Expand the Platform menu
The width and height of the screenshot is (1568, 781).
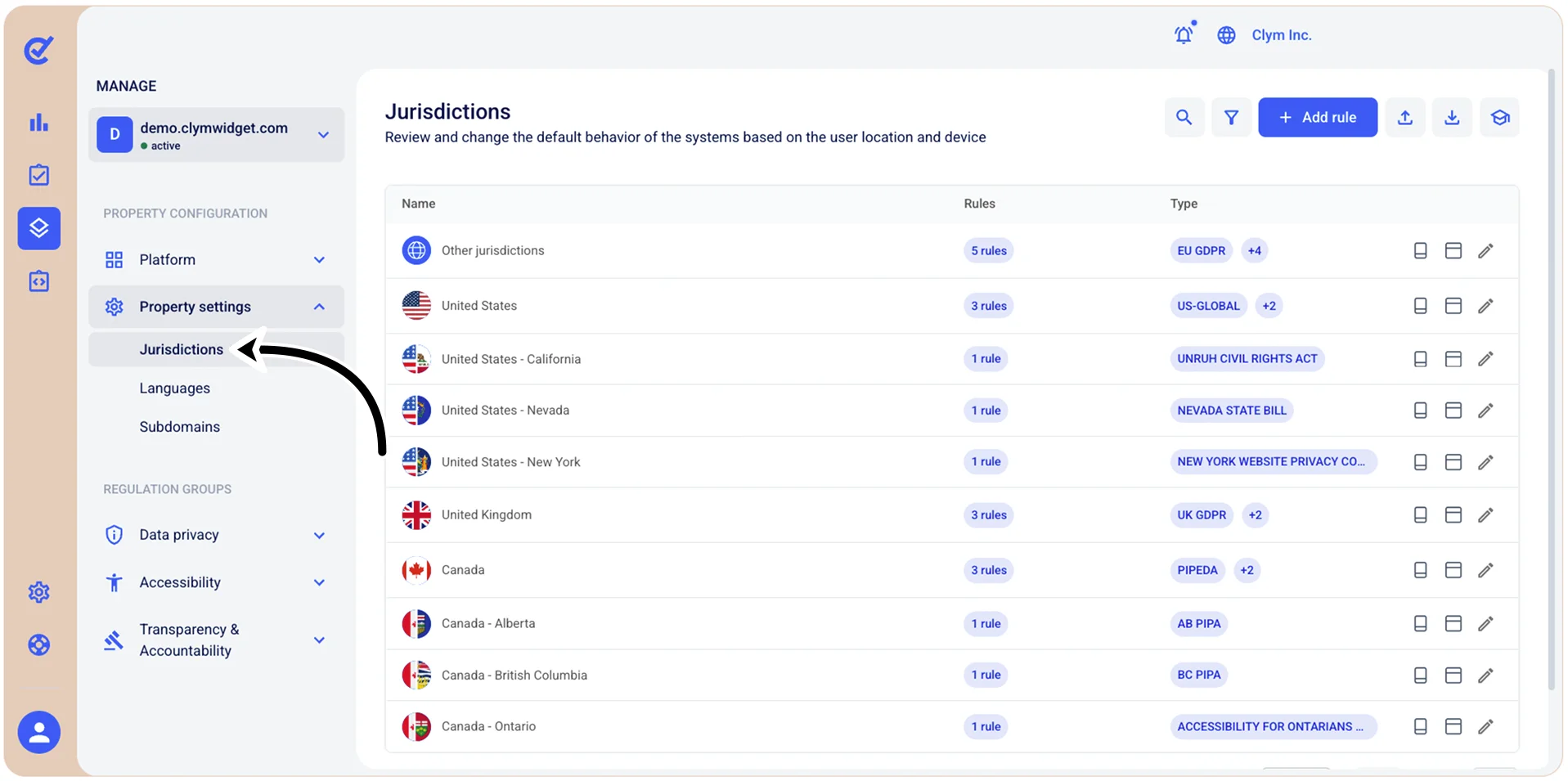coord(216,260)
